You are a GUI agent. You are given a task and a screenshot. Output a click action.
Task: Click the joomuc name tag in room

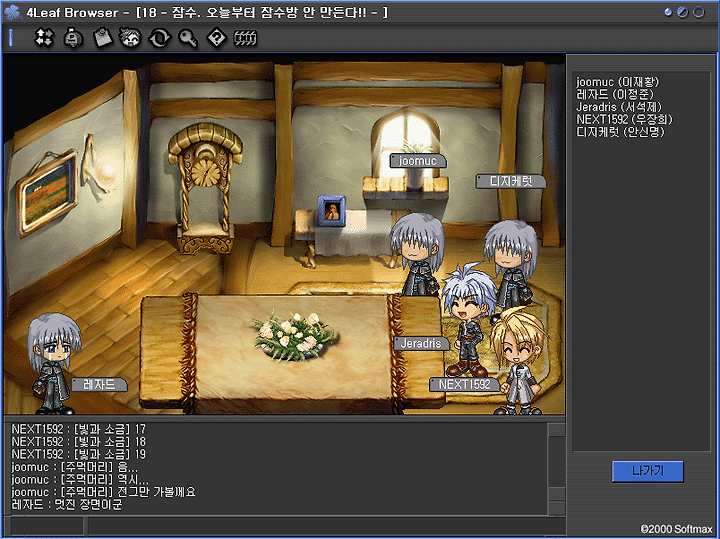coord(418,161)
